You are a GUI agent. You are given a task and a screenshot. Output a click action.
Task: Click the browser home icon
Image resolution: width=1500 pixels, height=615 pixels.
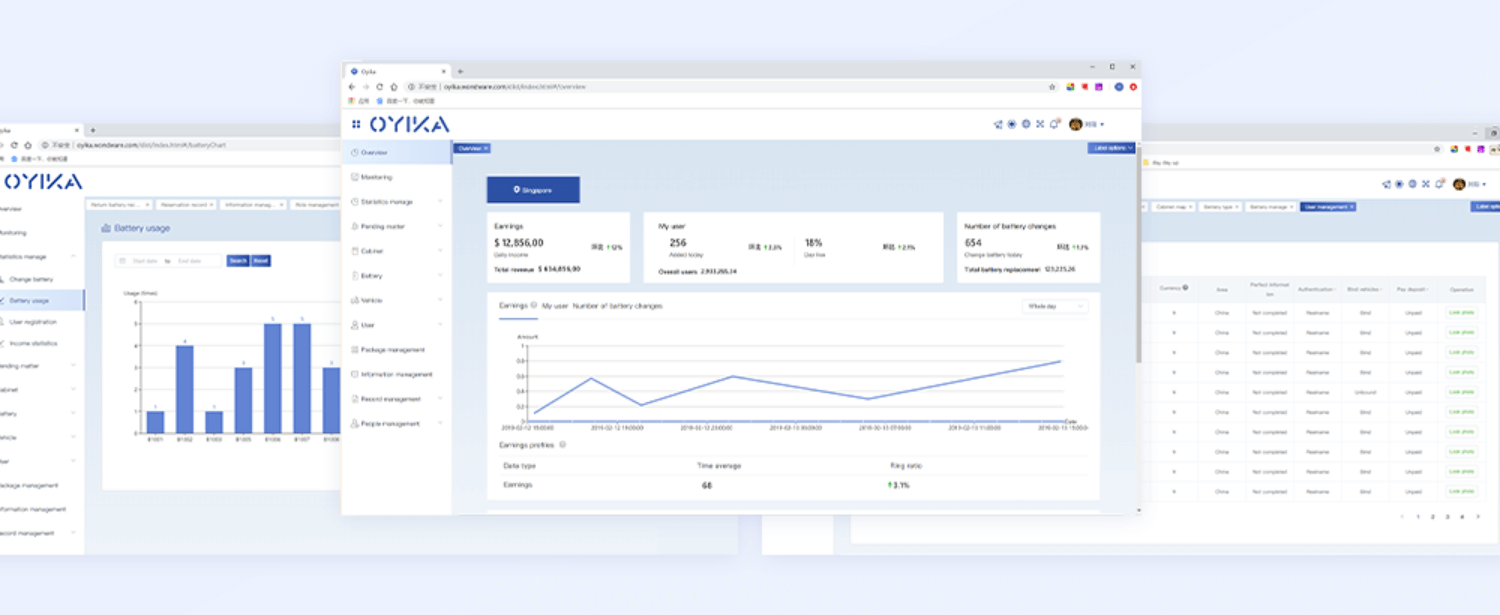[393, 87]
